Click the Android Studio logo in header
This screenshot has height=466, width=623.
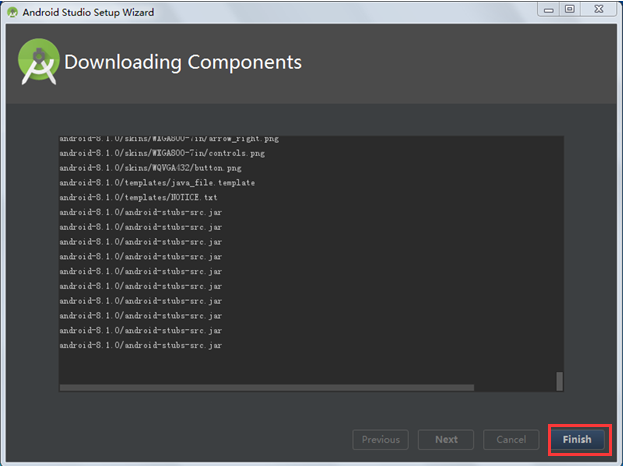click(39, 62)
